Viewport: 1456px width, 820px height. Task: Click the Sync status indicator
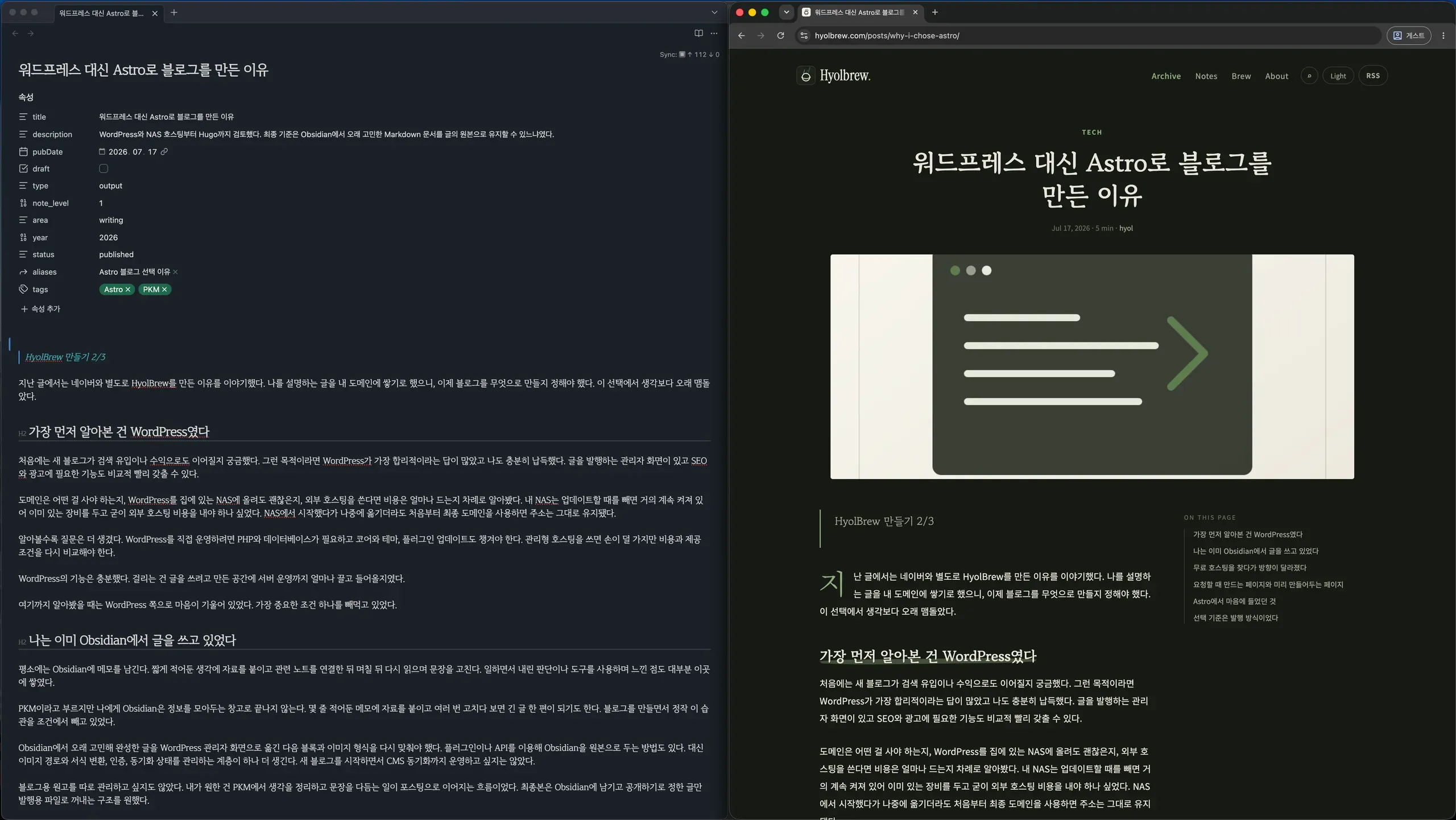pyautogui.click(x=689, y=55)
